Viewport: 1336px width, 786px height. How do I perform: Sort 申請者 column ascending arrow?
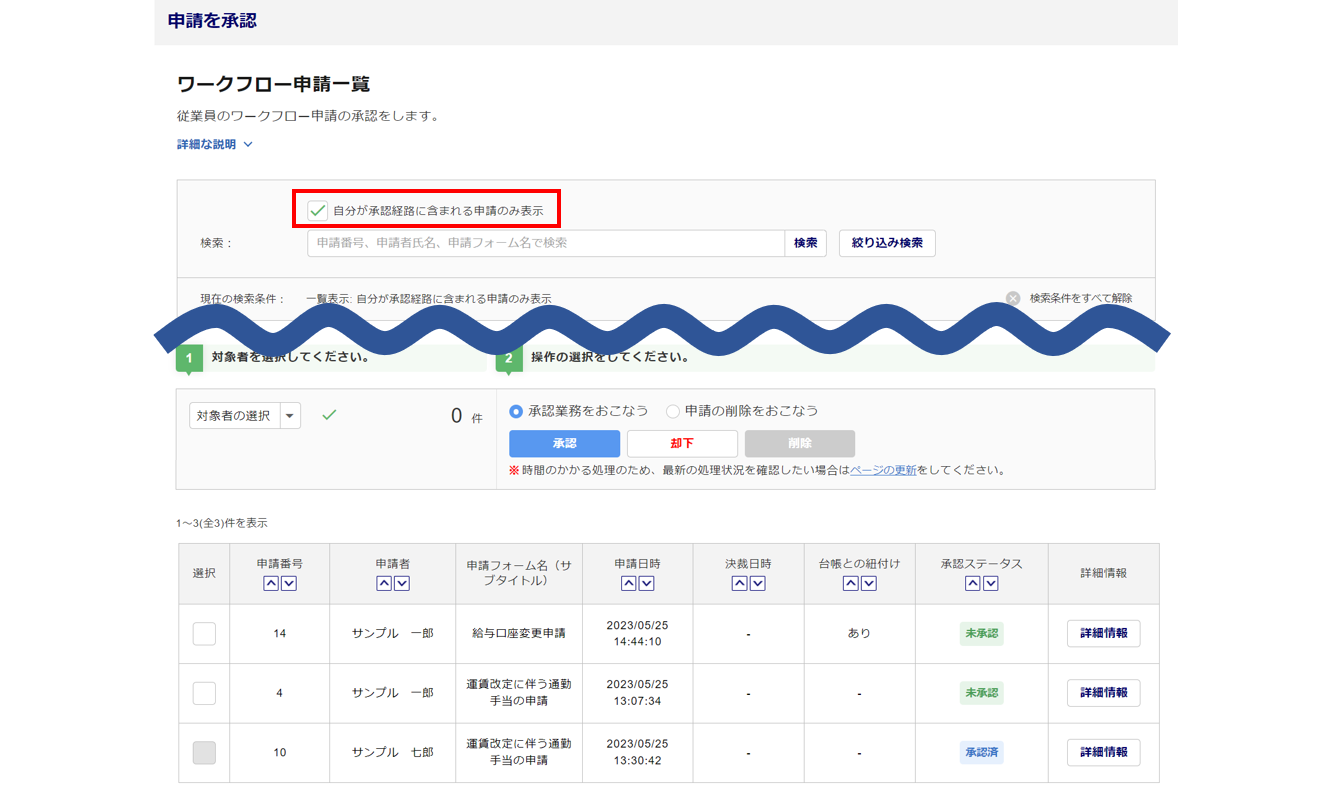coord(384,584)
